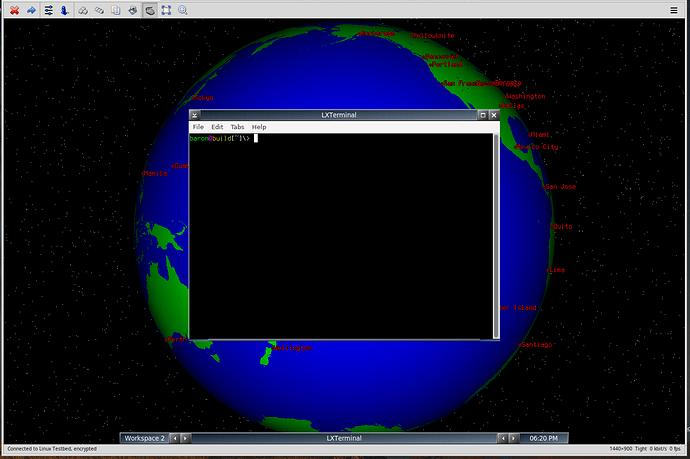690x459 pixels.
Task: Open the Edit menu in LXTerminal
Action: [217, 127]
